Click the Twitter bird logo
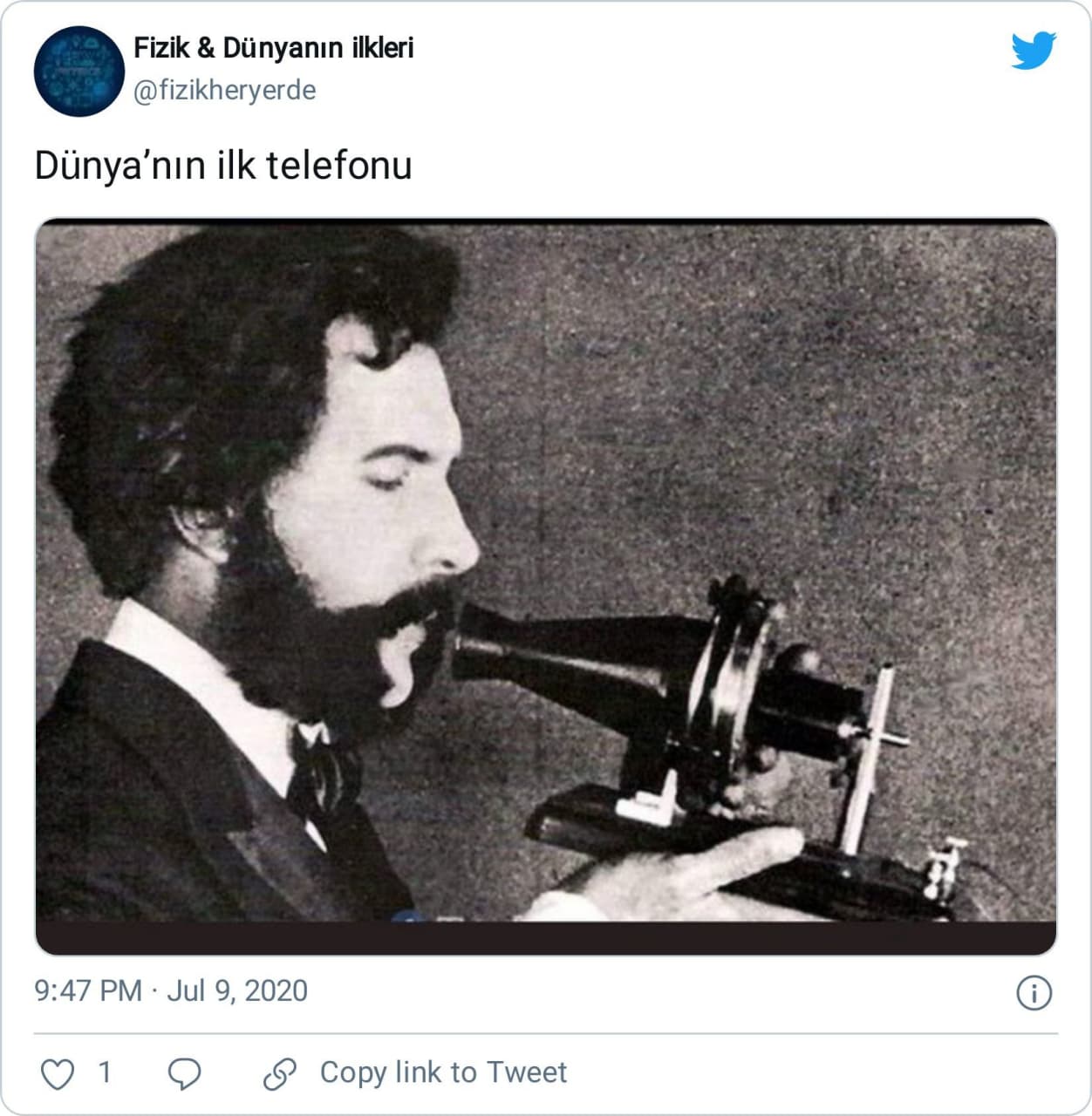The image size is (1092, 1116). (1034, 50)
